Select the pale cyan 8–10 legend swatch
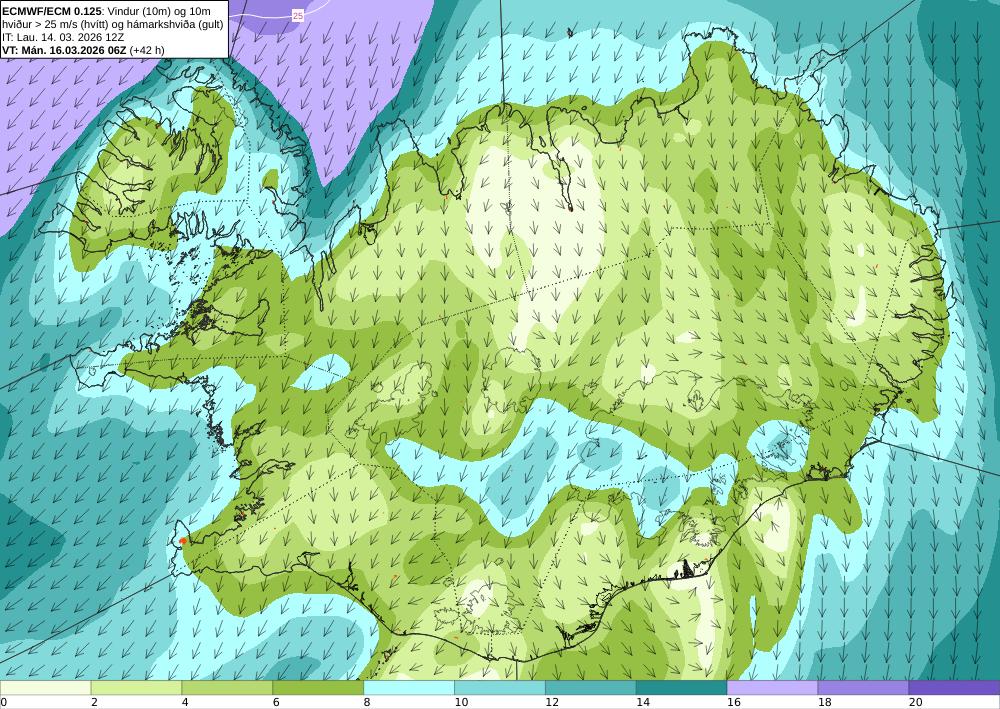1000x709 pixels. [409, 688]
